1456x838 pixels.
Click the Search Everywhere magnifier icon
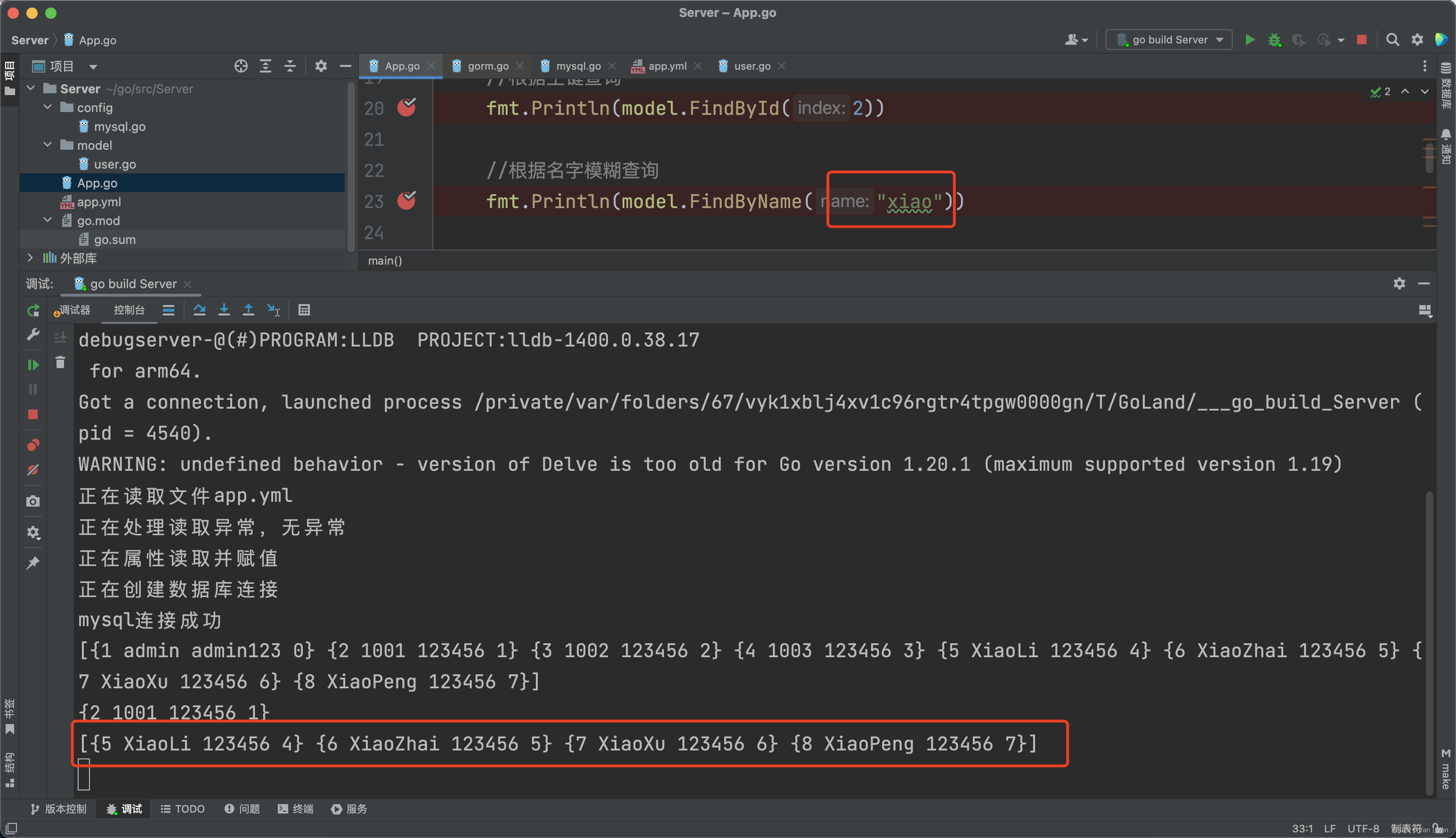(x=1392, y=40)
